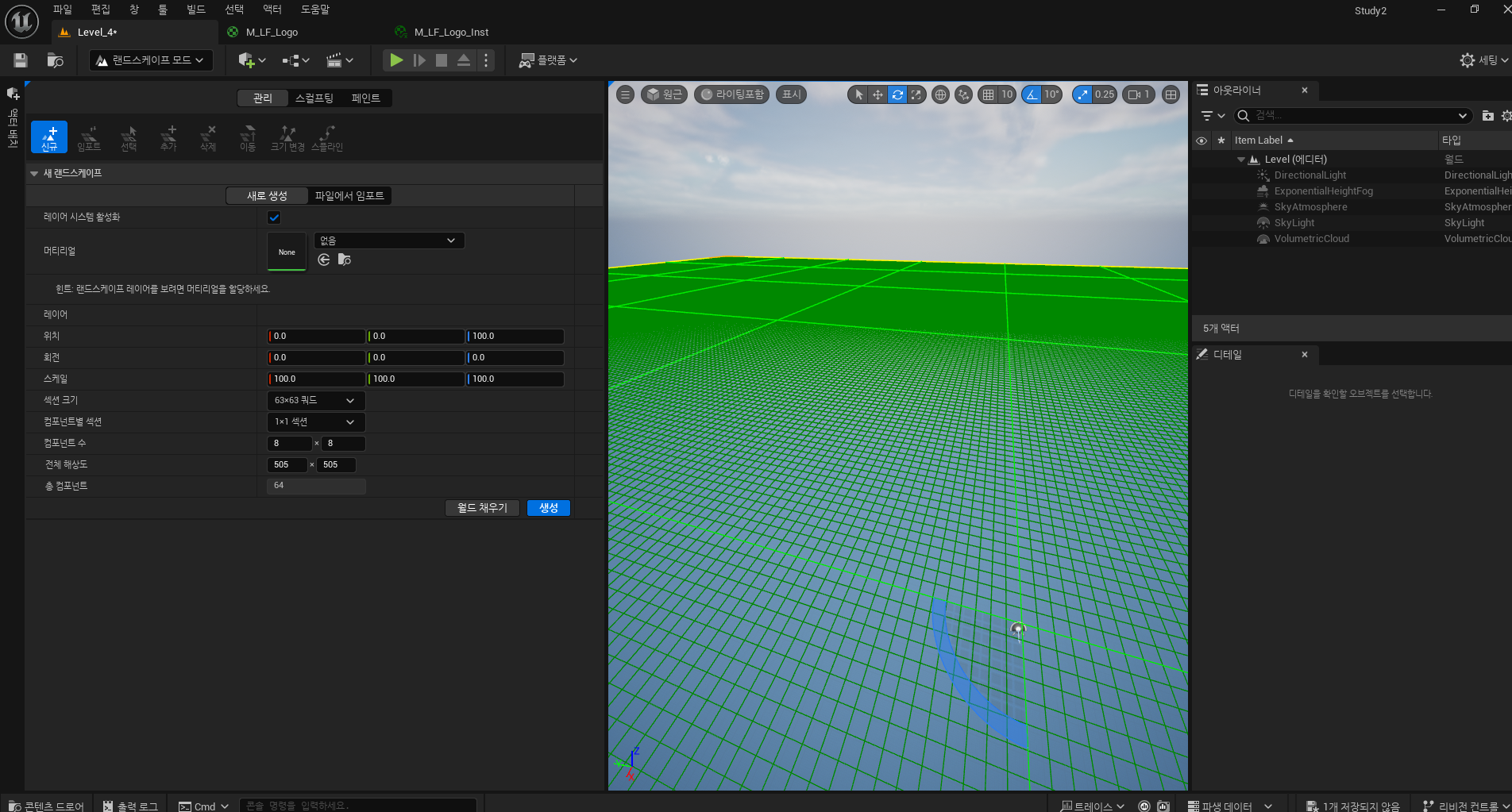Open the Show (표시) viewport menu
This screenshot has height=812, width=1512.
click(x=792, y=94)
